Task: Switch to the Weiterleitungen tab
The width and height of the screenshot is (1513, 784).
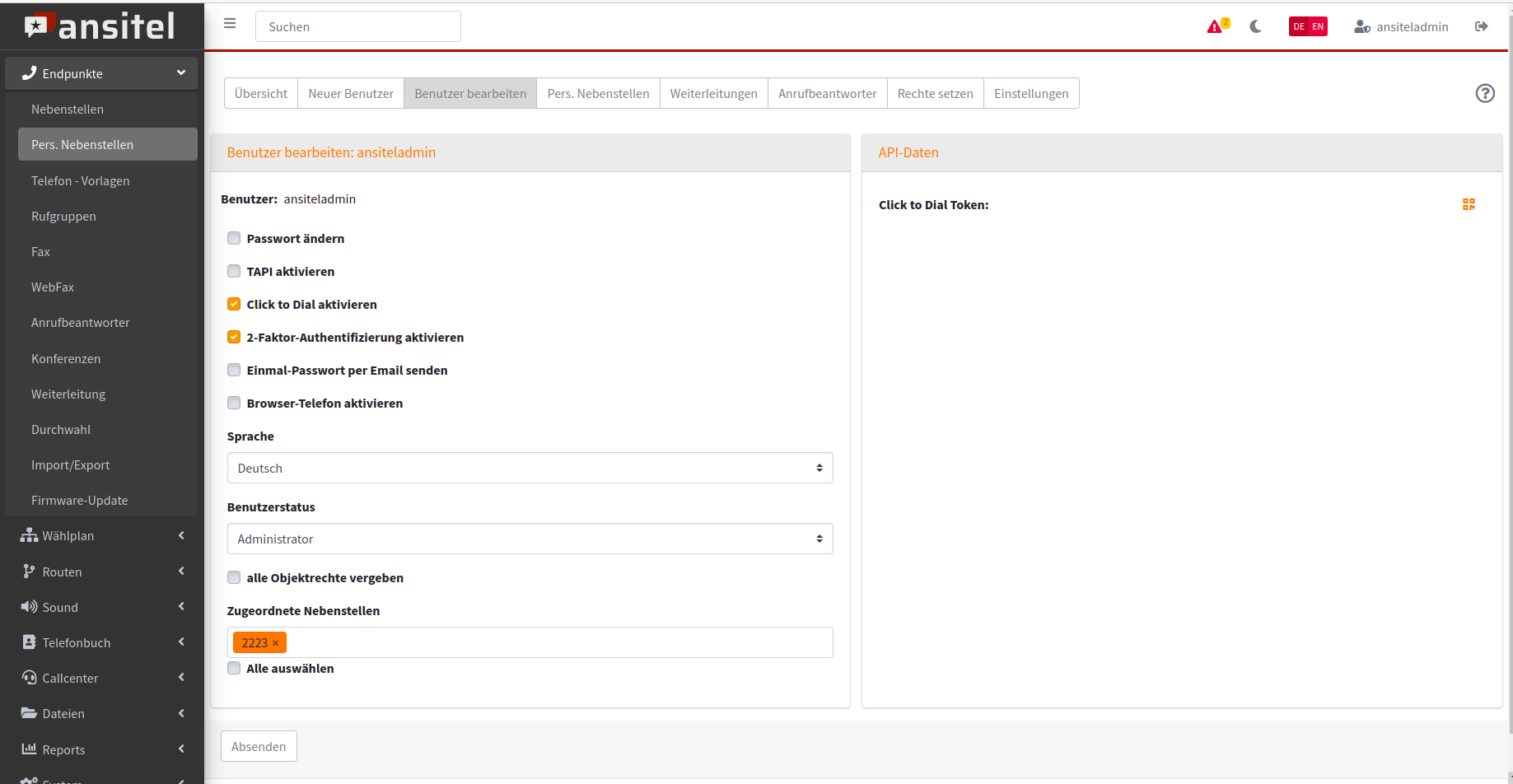Action: (713, 94)
